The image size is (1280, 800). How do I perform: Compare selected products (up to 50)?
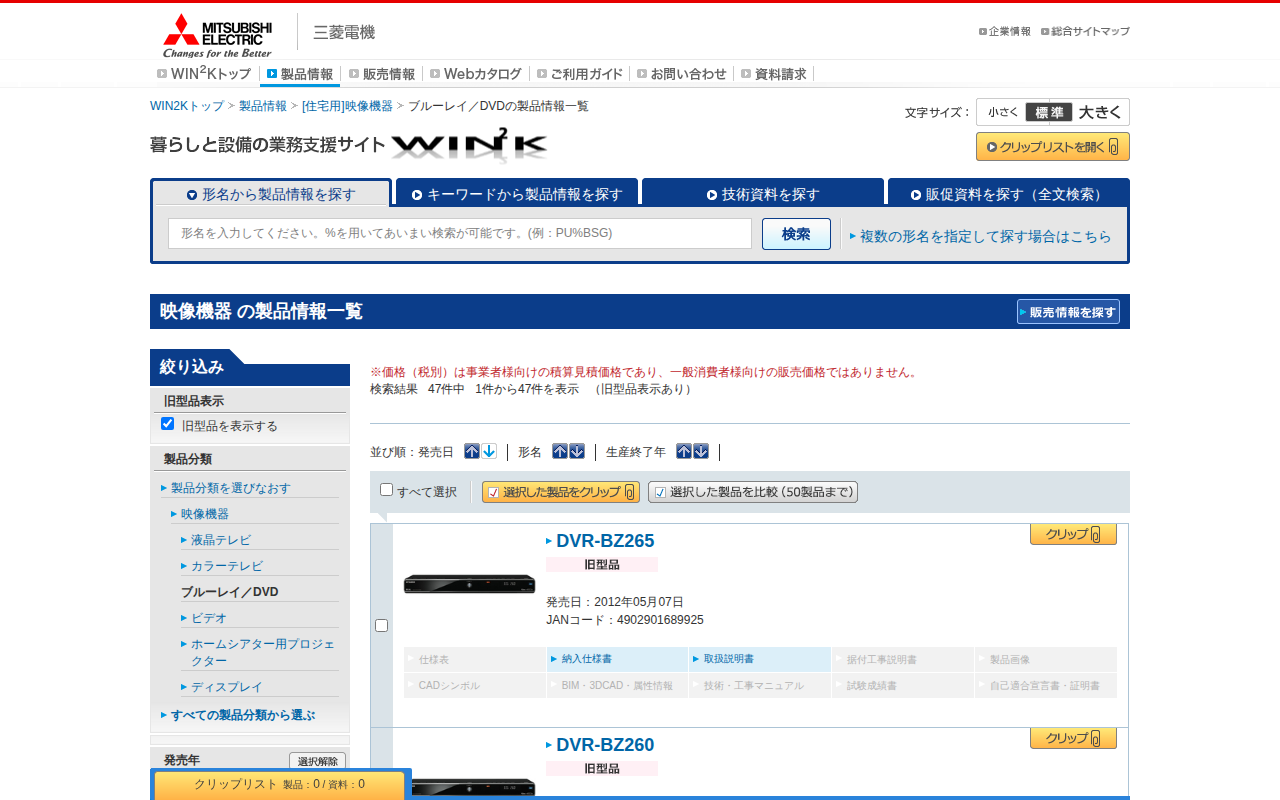[753, 492]
